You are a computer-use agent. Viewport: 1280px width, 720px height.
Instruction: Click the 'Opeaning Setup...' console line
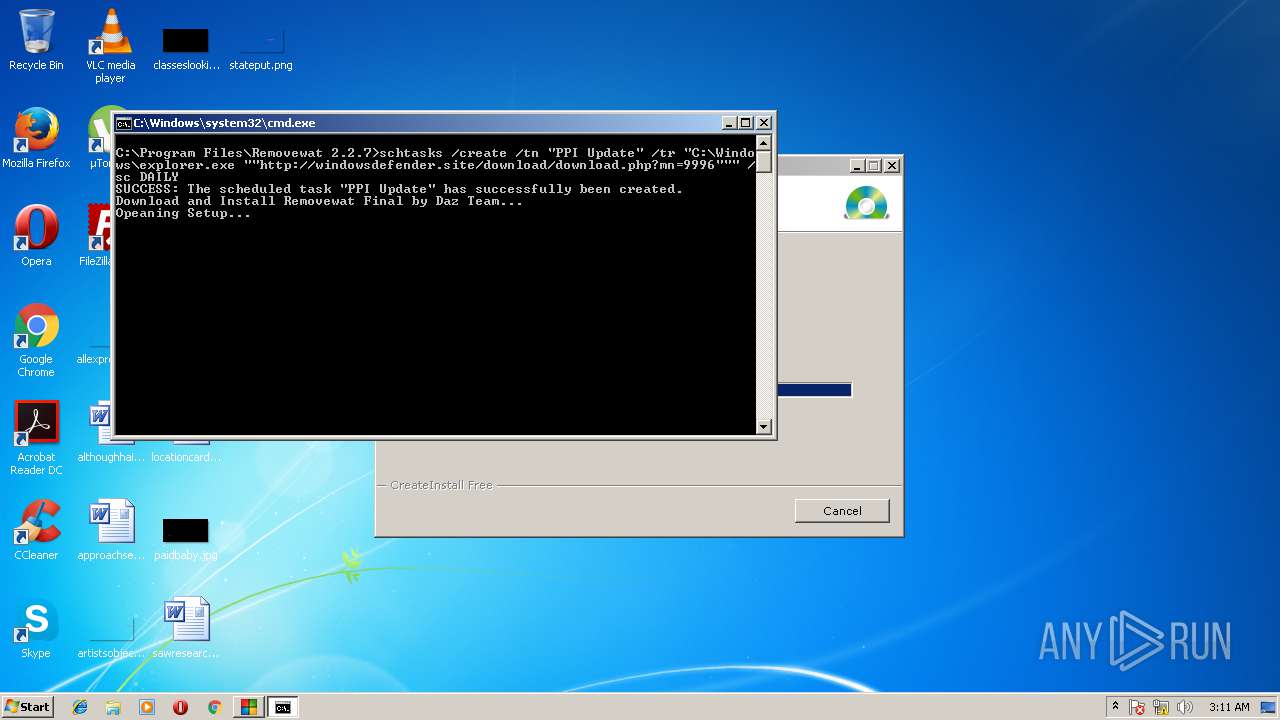[183, 214]
